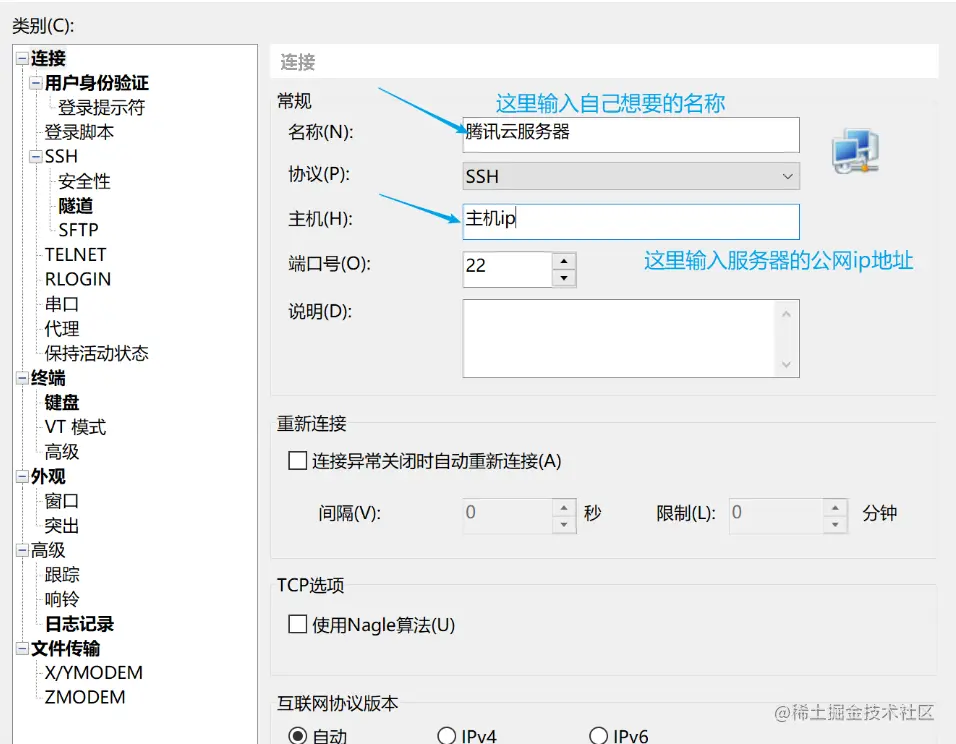
Task: Collapse the SSH tree node
Action: pyautogui.click(x=36, y=156)
